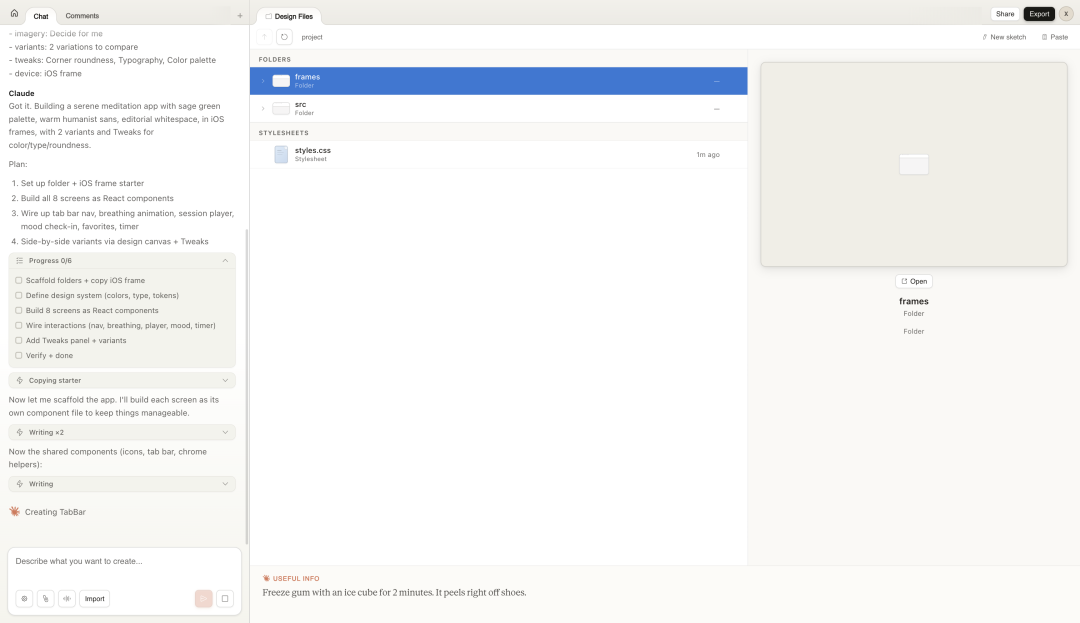
Task: Click the home icon
Action: pyautogui.click(x=14, y=14)
